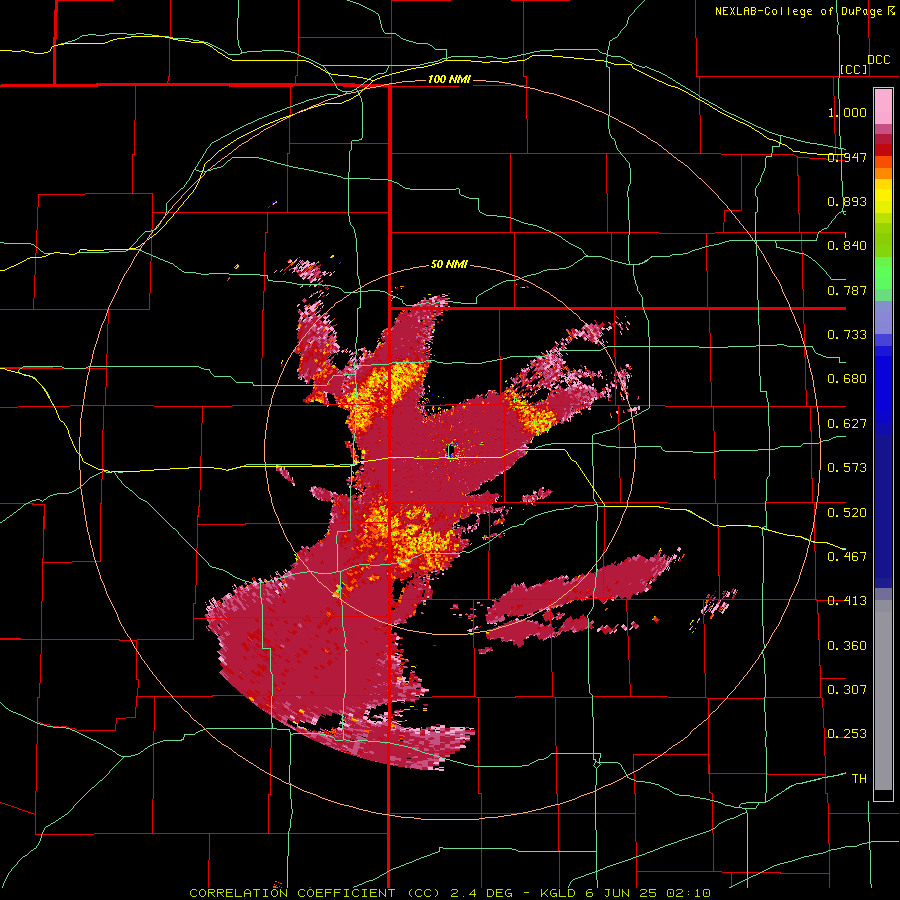Click the 0.520 legend value
This screenshot has width=900, height=900.
(x=847, y=513)
